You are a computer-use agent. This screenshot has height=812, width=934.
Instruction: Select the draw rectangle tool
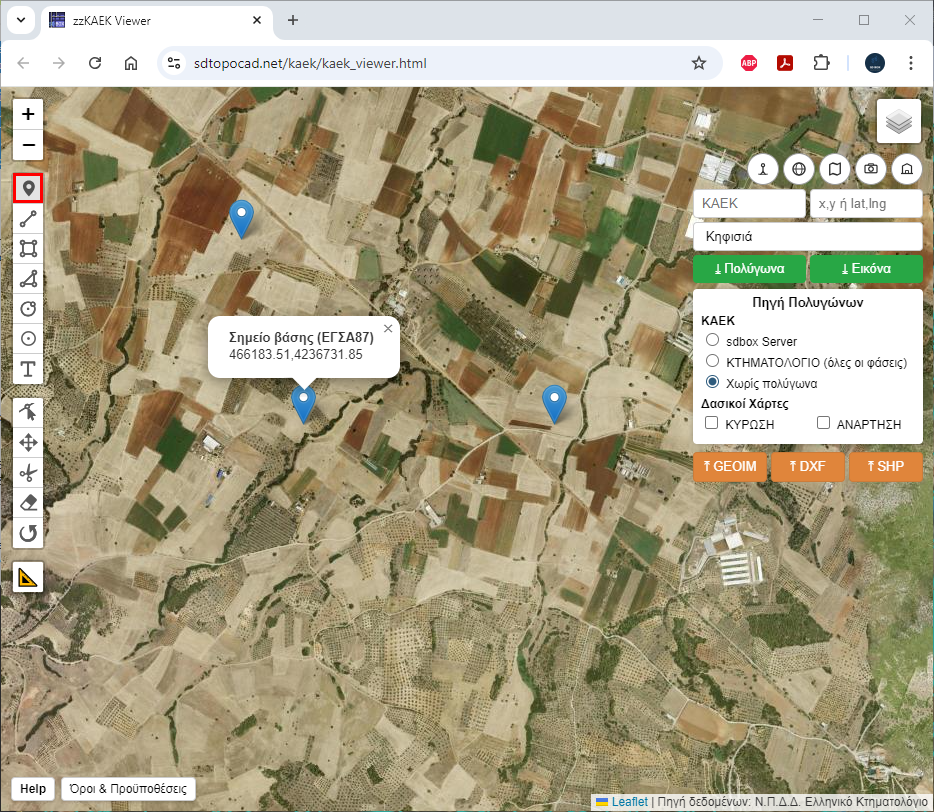coord(28,248)
